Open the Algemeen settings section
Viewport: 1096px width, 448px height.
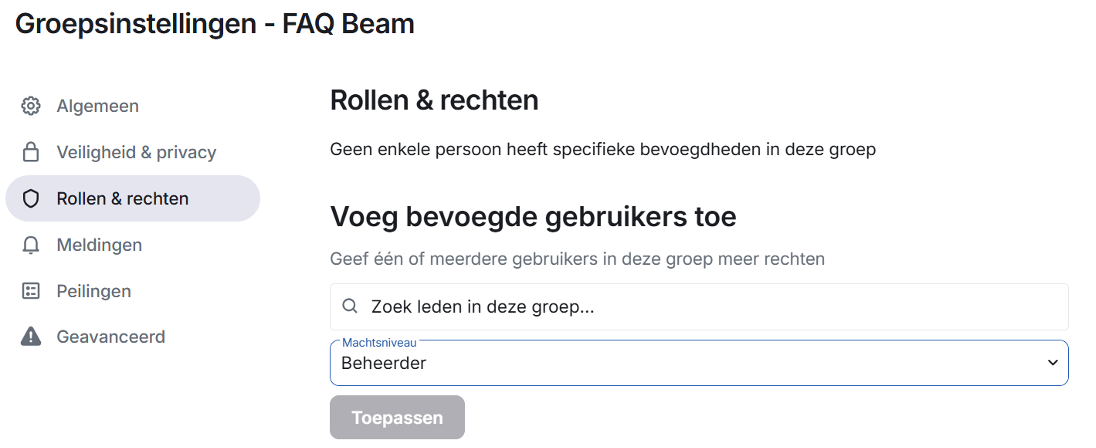pos(97,106)
